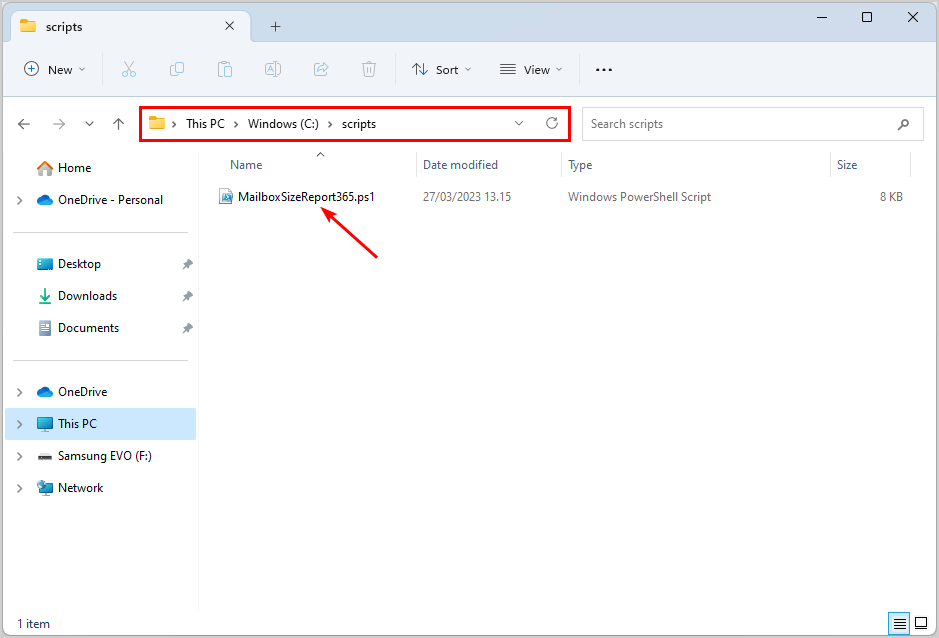
Task: Open the Sort options dropdown
Action: 441,69
